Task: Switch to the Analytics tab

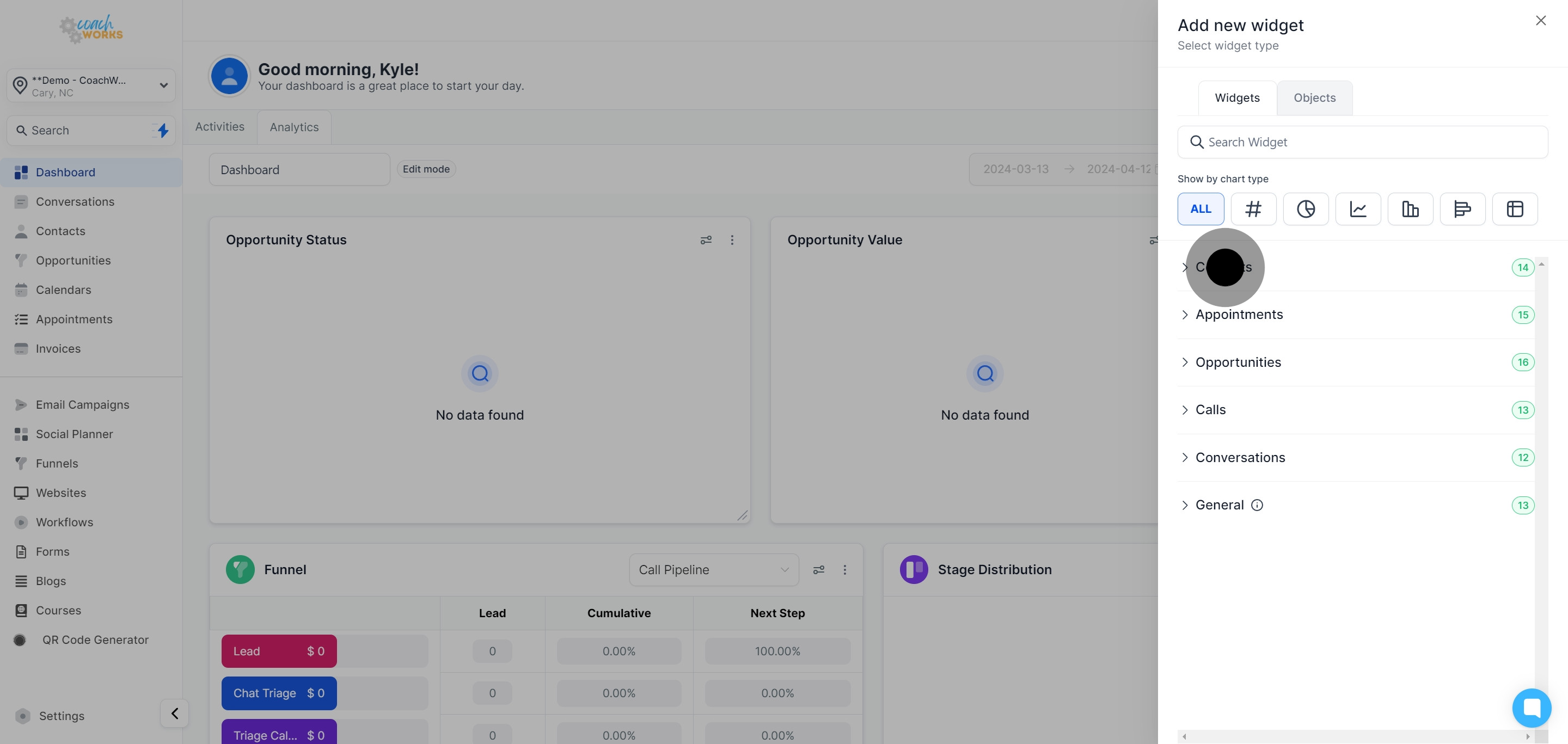Action: (x=294, y=127)
